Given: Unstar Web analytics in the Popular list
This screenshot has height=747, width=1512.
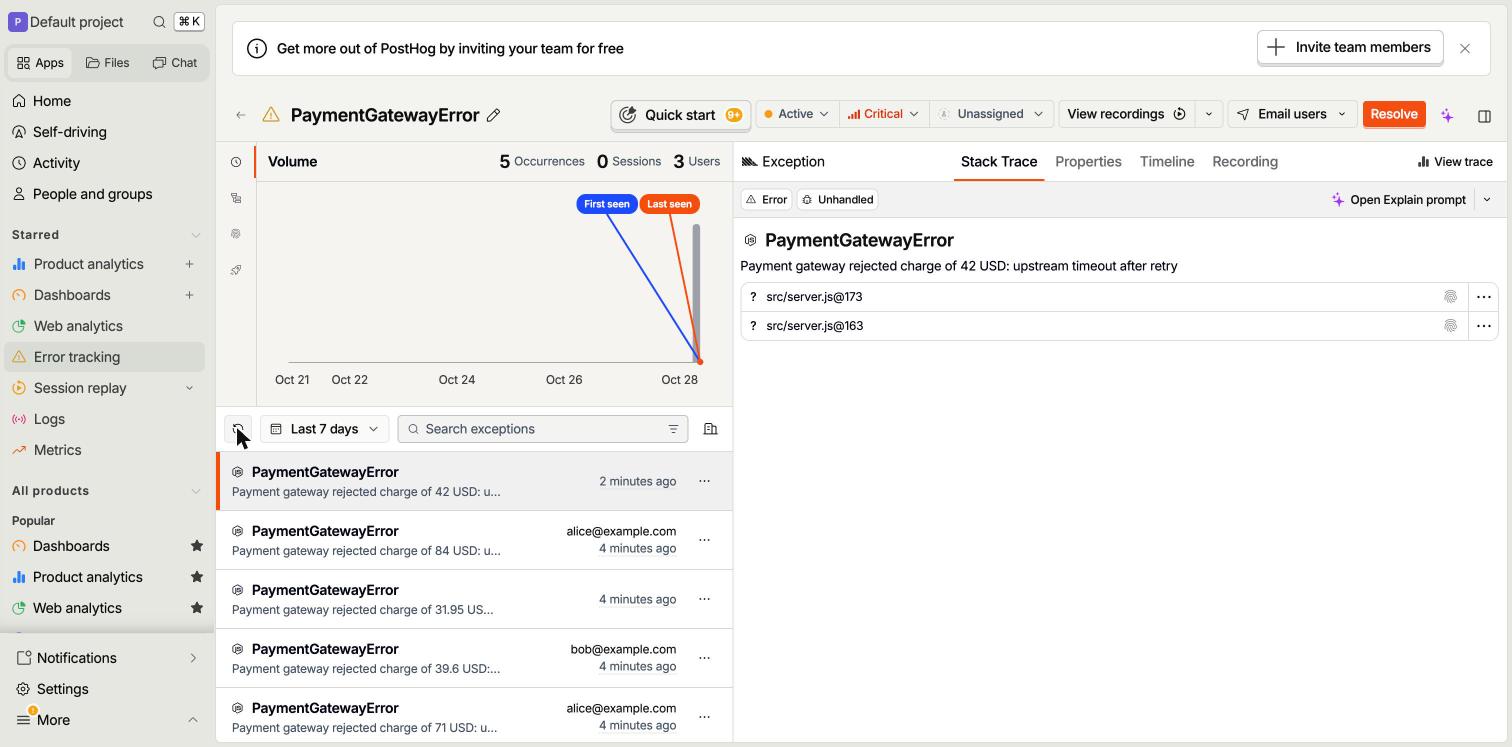Looking at the screenshot, I should 197,608.
